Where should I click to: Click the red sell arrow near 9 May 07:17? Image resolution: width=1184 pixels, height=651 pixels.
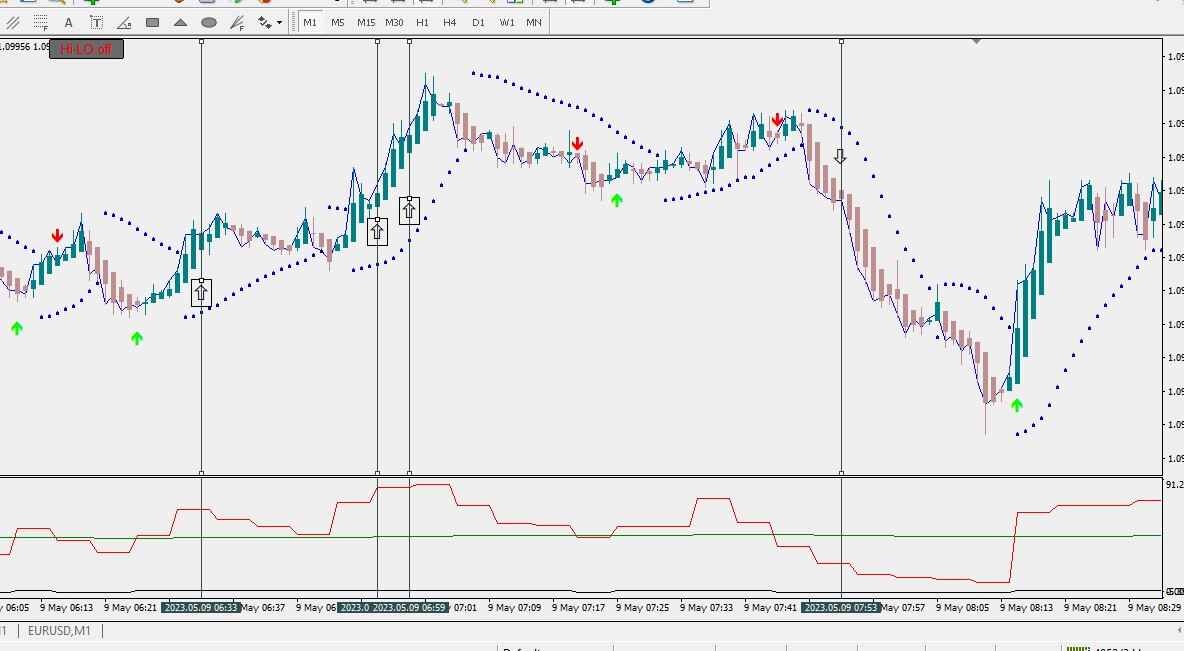(x=578, y=143)
